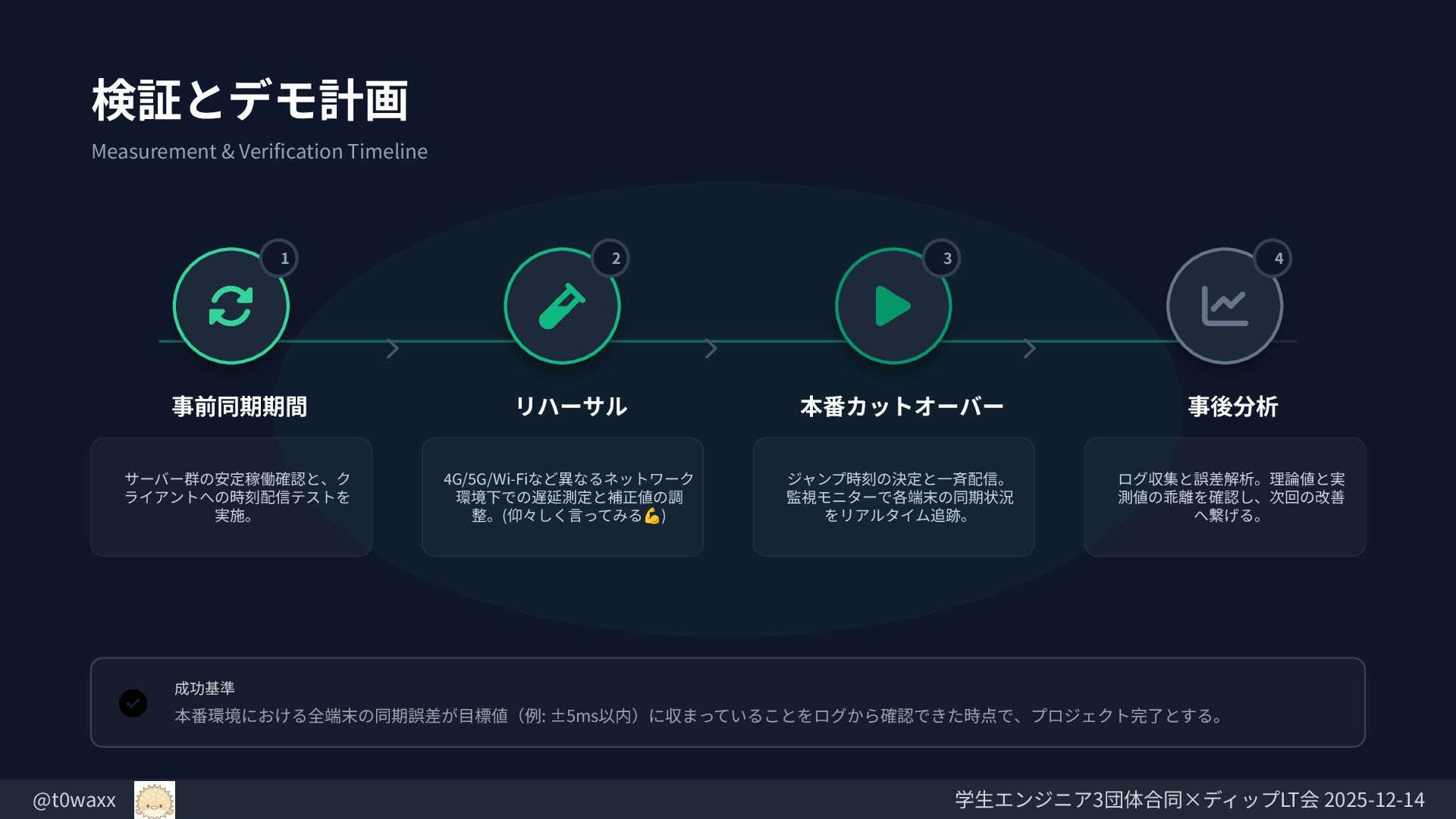Click the number 2 step badge

611,259
